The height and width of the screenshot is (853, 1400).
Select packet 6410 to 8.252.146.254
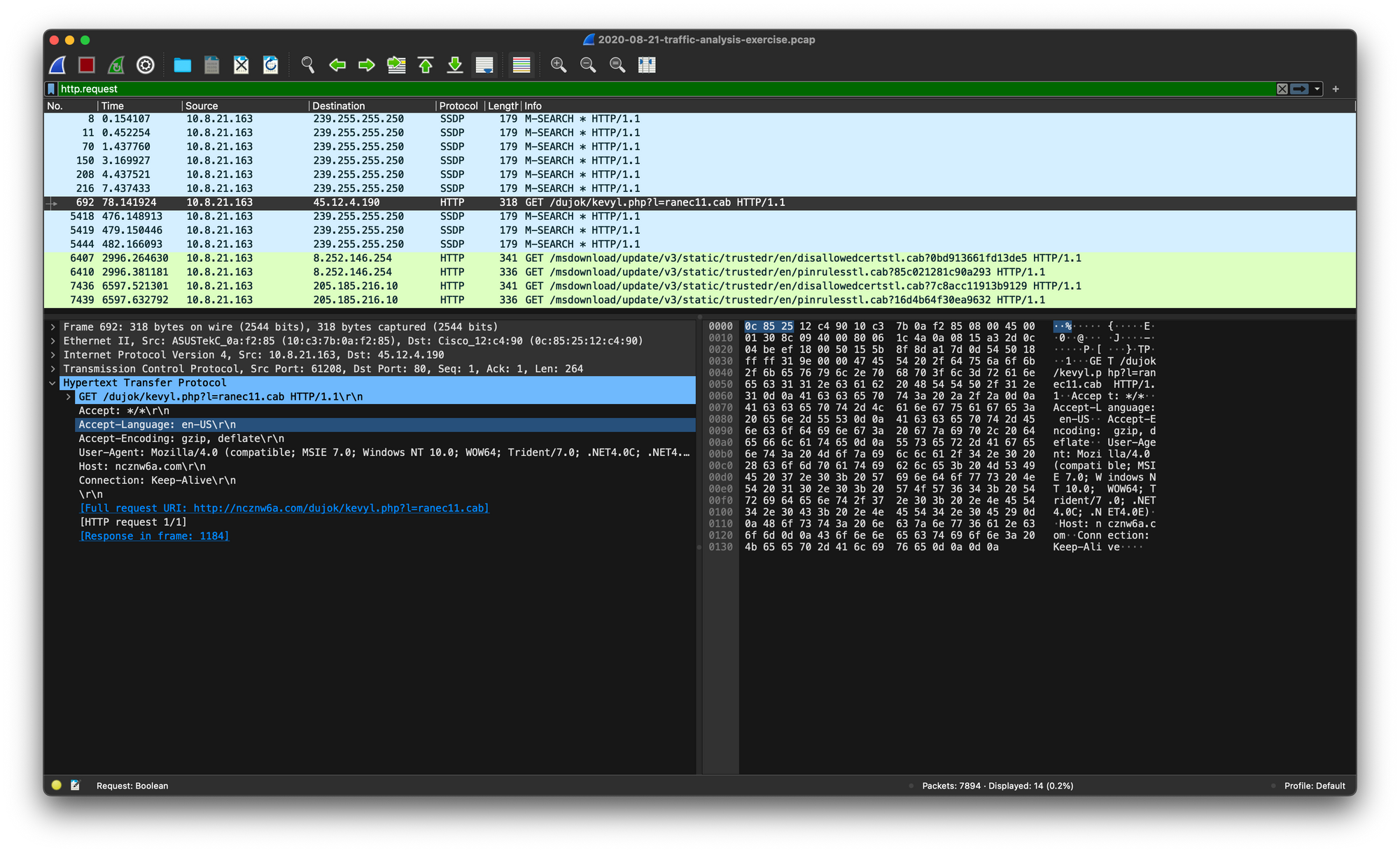coord(700,272)
